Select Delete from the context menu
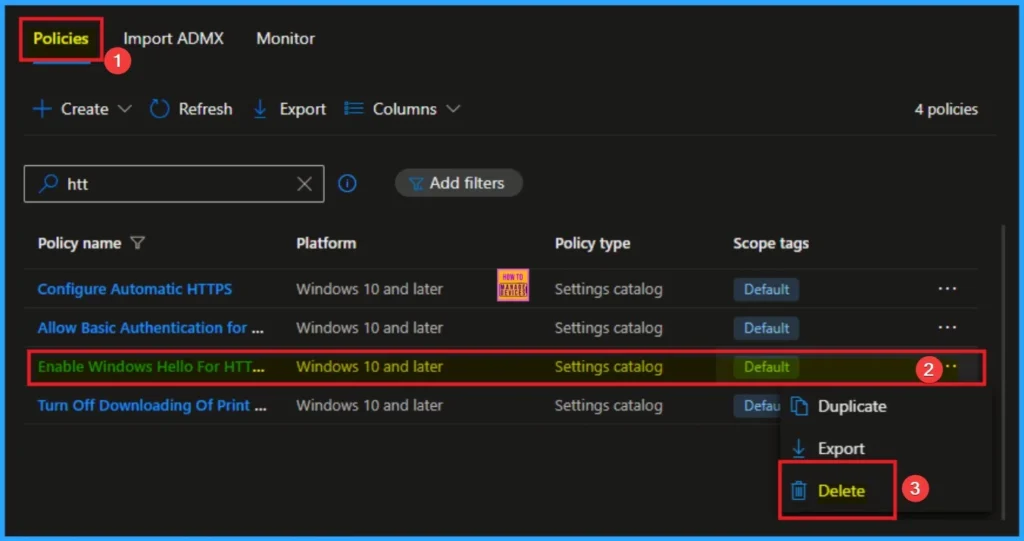Screen dimensions: 1024x541 840,491
